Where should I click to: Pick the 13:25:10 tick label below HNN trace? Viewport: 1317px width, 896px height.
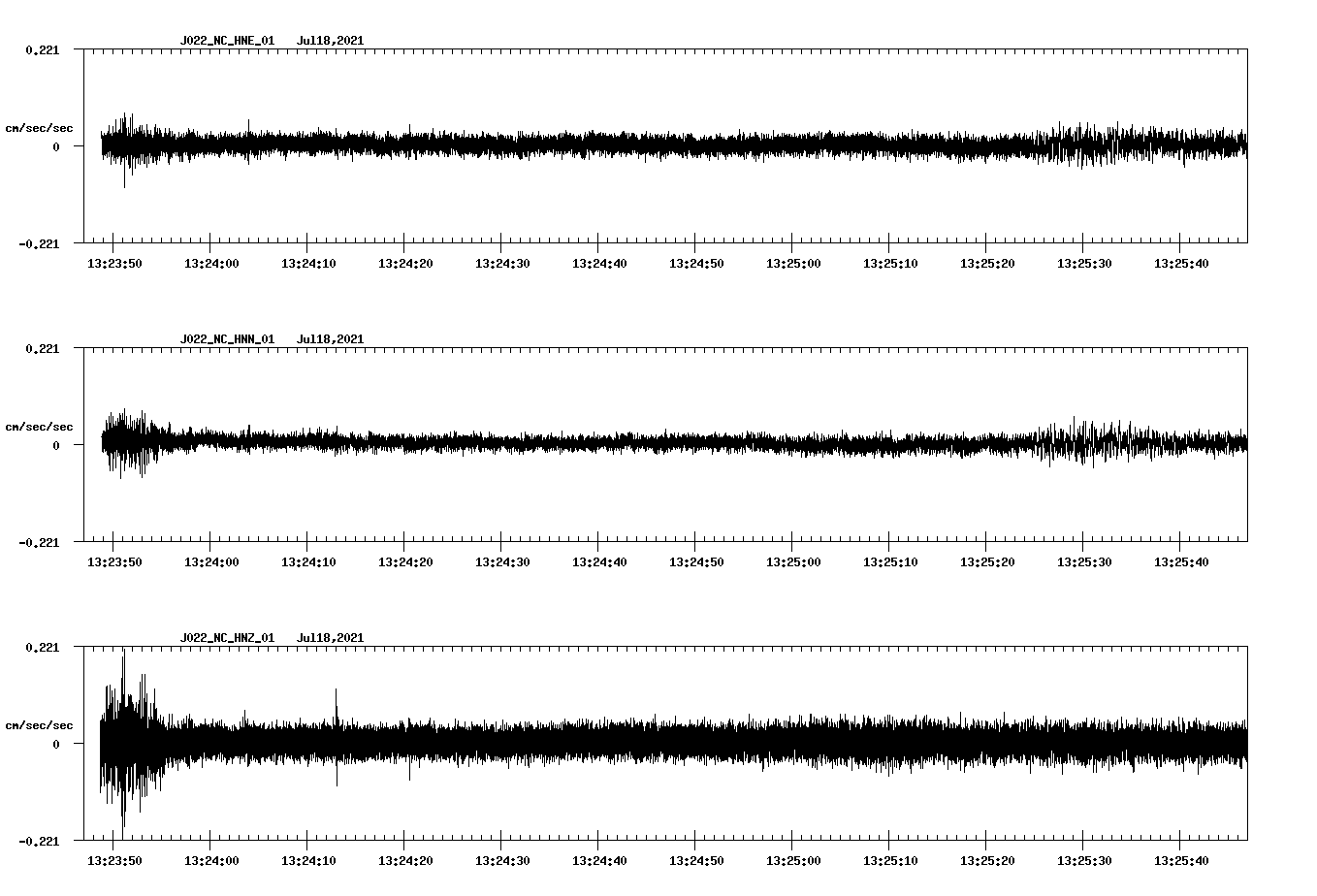tap(890, 561)
